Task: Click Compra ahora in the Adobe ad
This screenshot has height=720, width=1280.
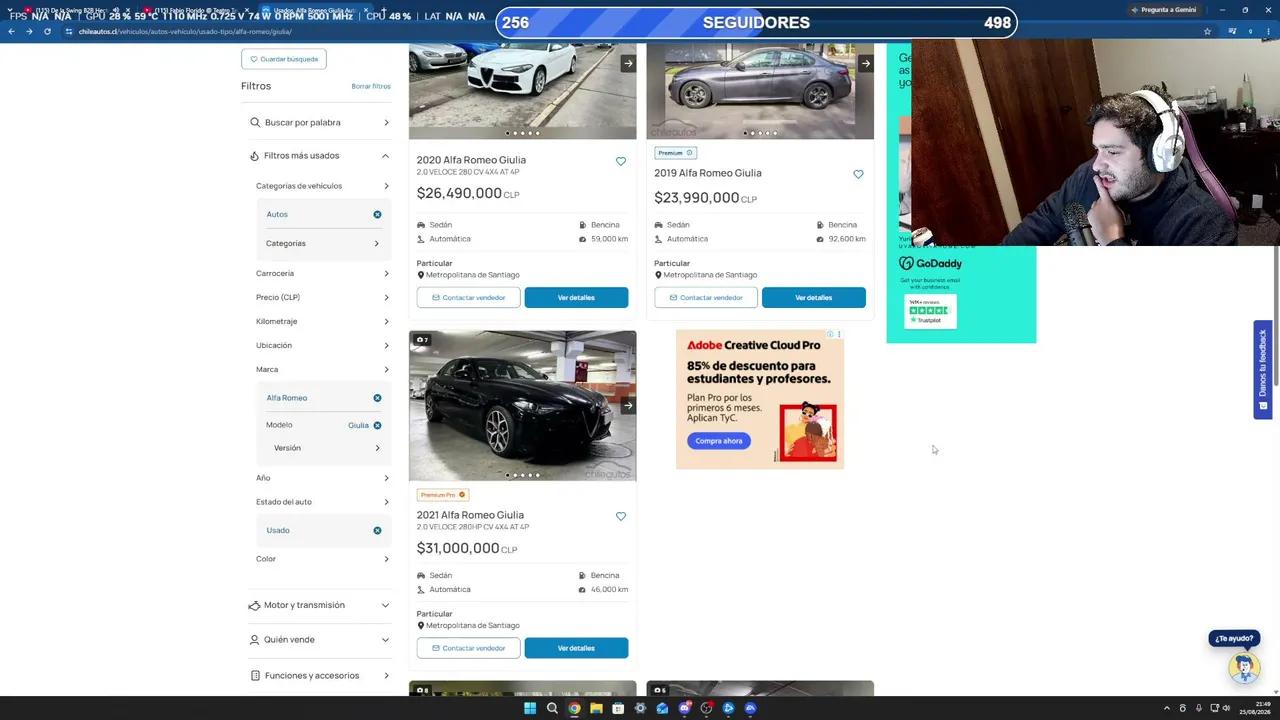Action: coord(719,441)
